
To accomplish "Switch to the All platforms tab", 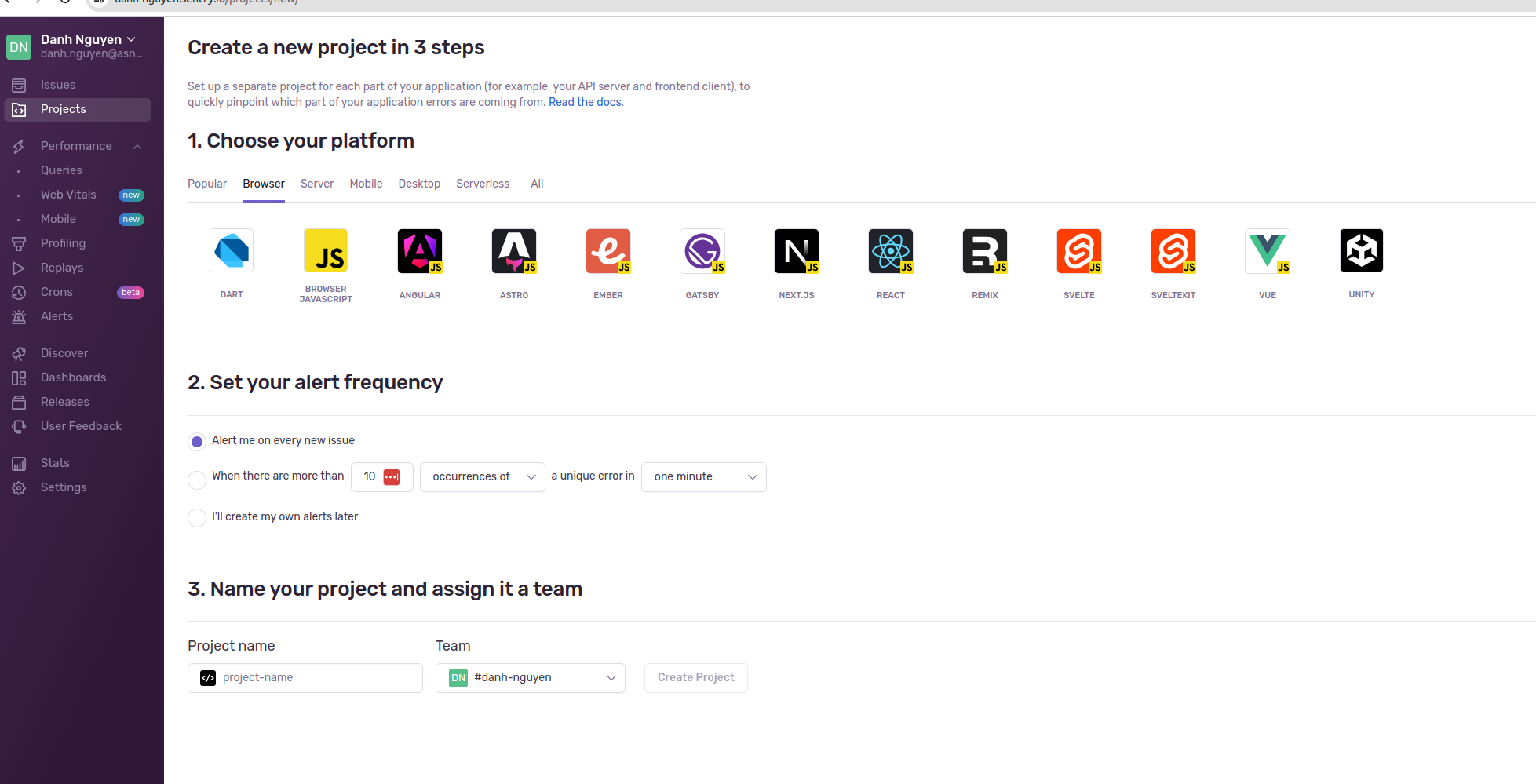I will (x=537, y=184).
